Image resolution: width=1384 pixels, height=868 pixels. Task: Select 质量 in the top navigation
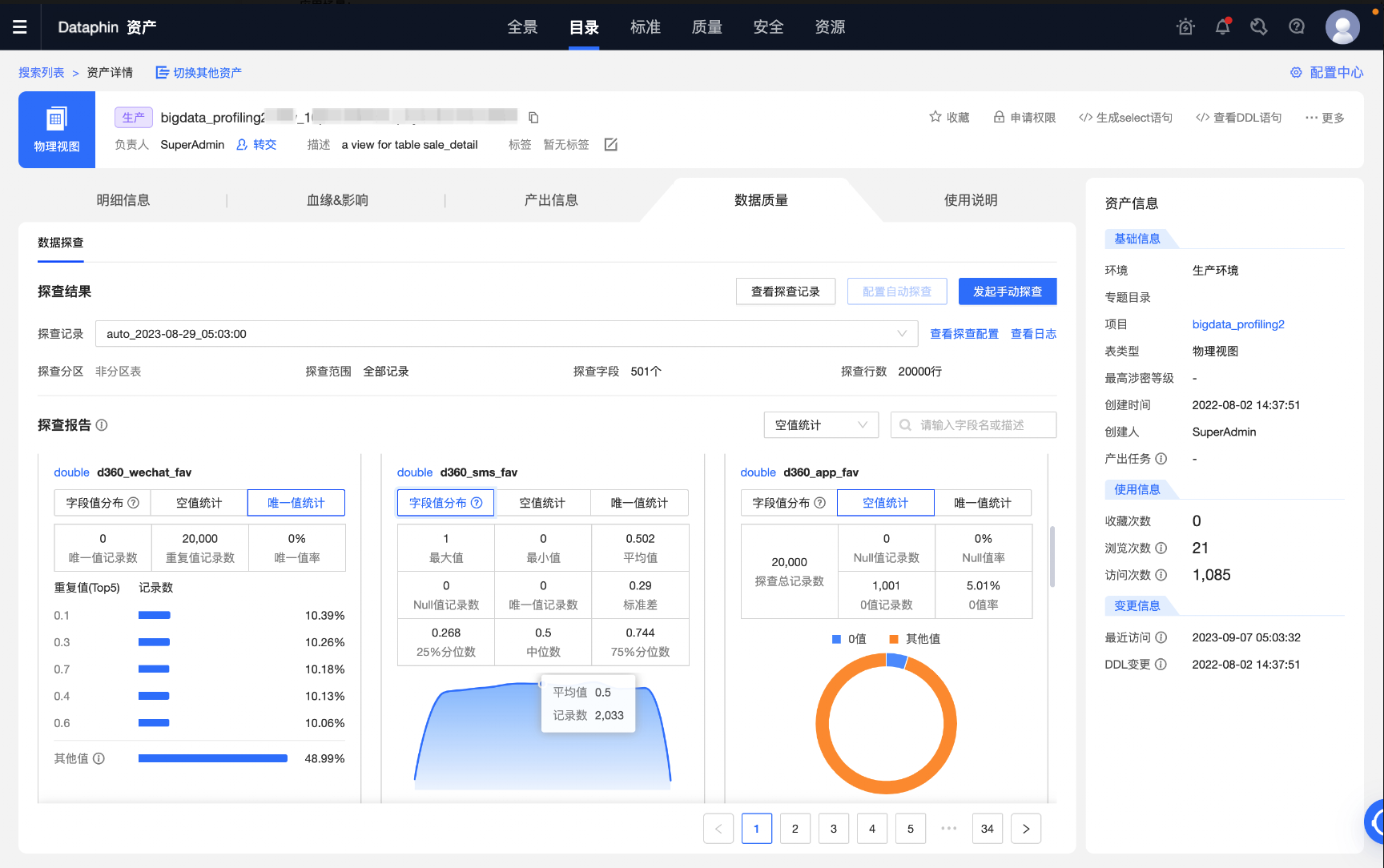click(706, 26)
